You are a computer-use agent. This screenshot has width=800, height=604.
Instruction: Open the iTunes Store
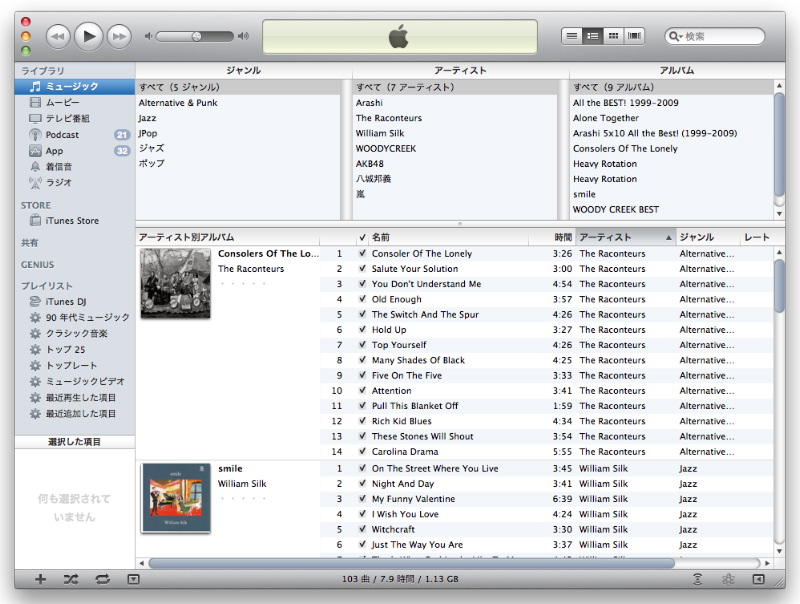[74, 221]
